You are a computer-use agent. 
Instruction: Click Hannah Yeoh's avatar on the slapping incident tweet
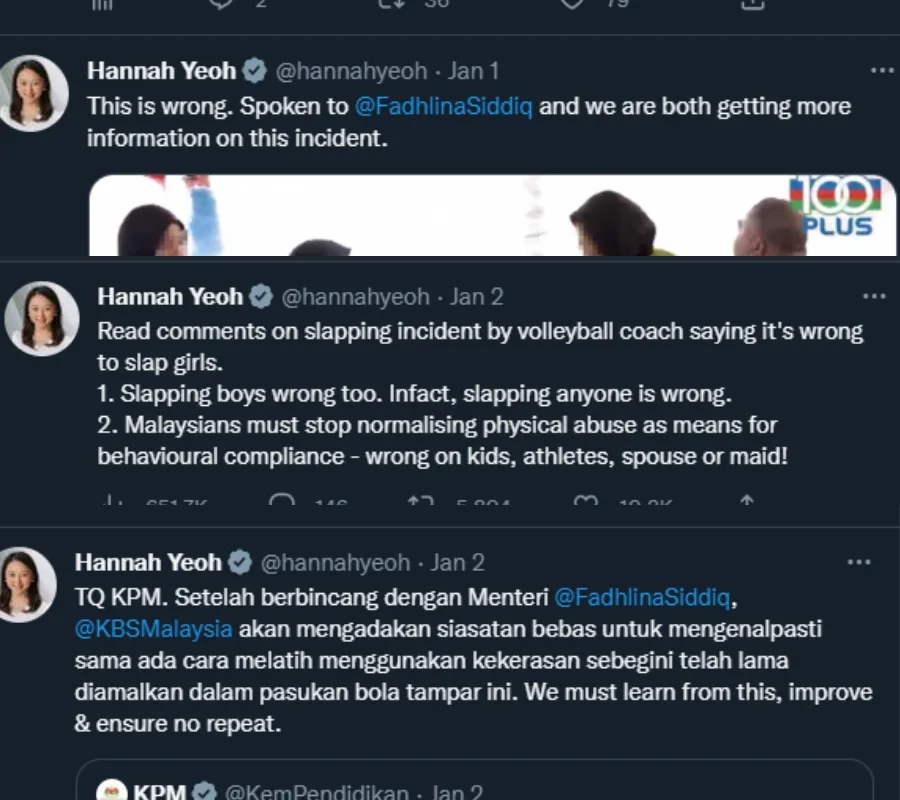click(41, 318)
